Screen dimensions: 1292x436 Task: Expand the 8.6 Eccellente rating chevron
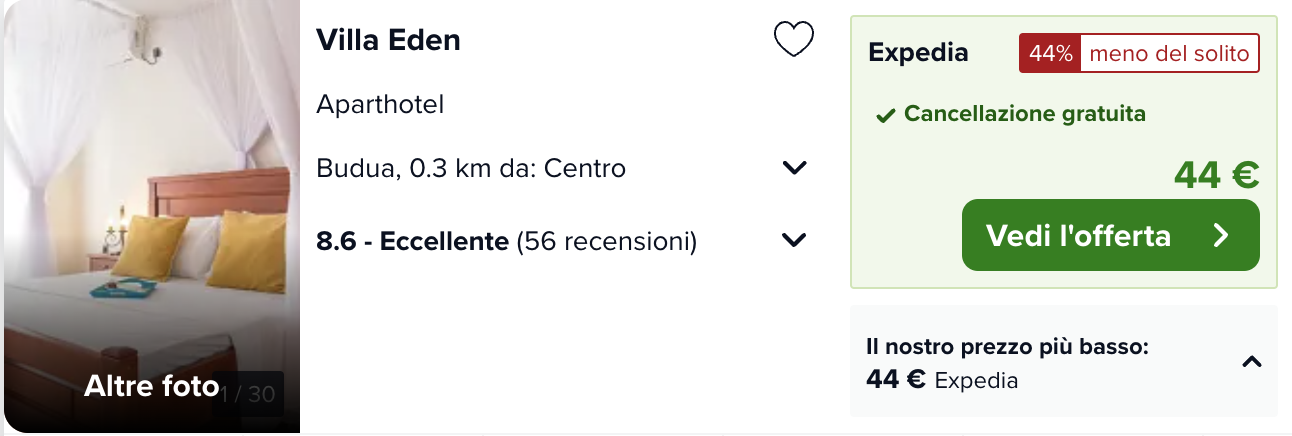794,241
